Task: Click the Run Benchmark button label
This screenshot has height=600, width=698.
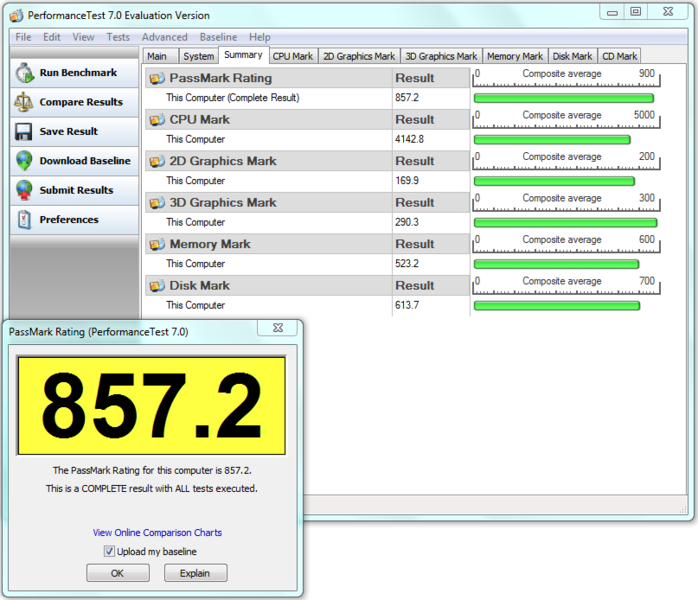Action: 78,73
